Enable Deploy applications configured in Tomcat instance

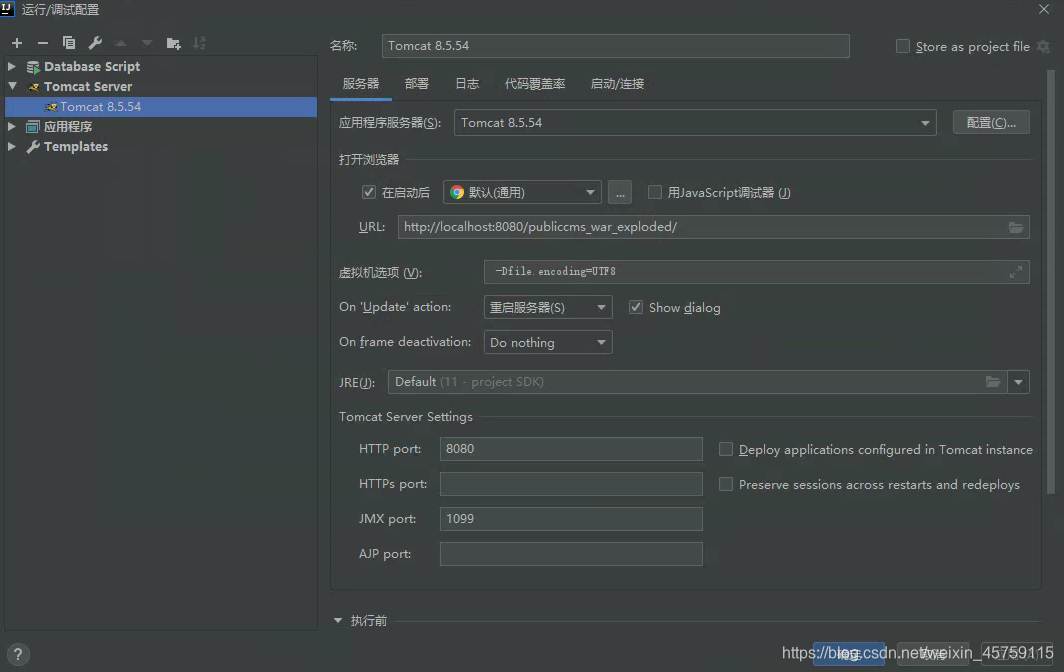click(x=726, y=449)
